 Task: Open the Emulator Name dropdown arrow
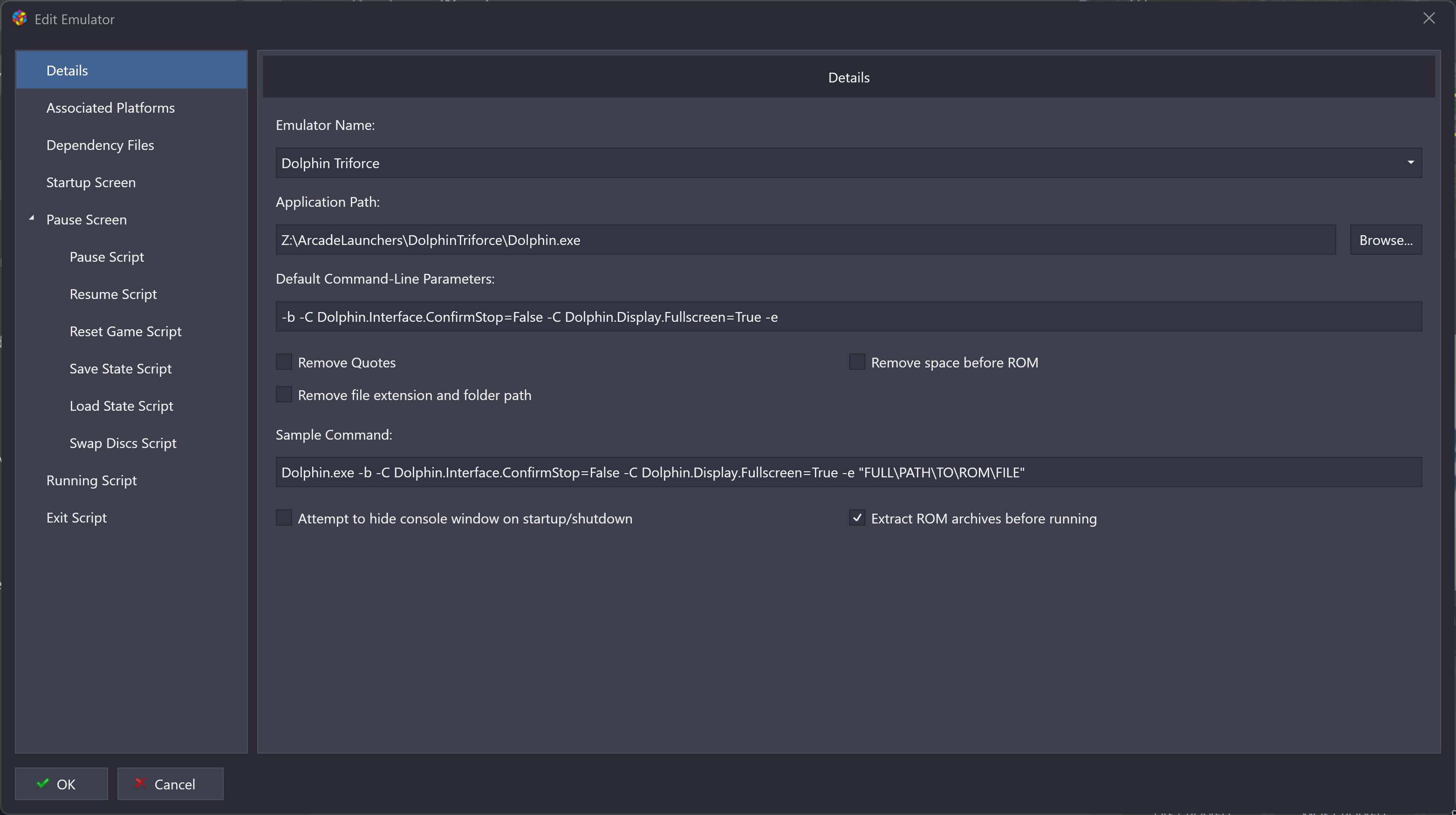(x=1411, y=163)
